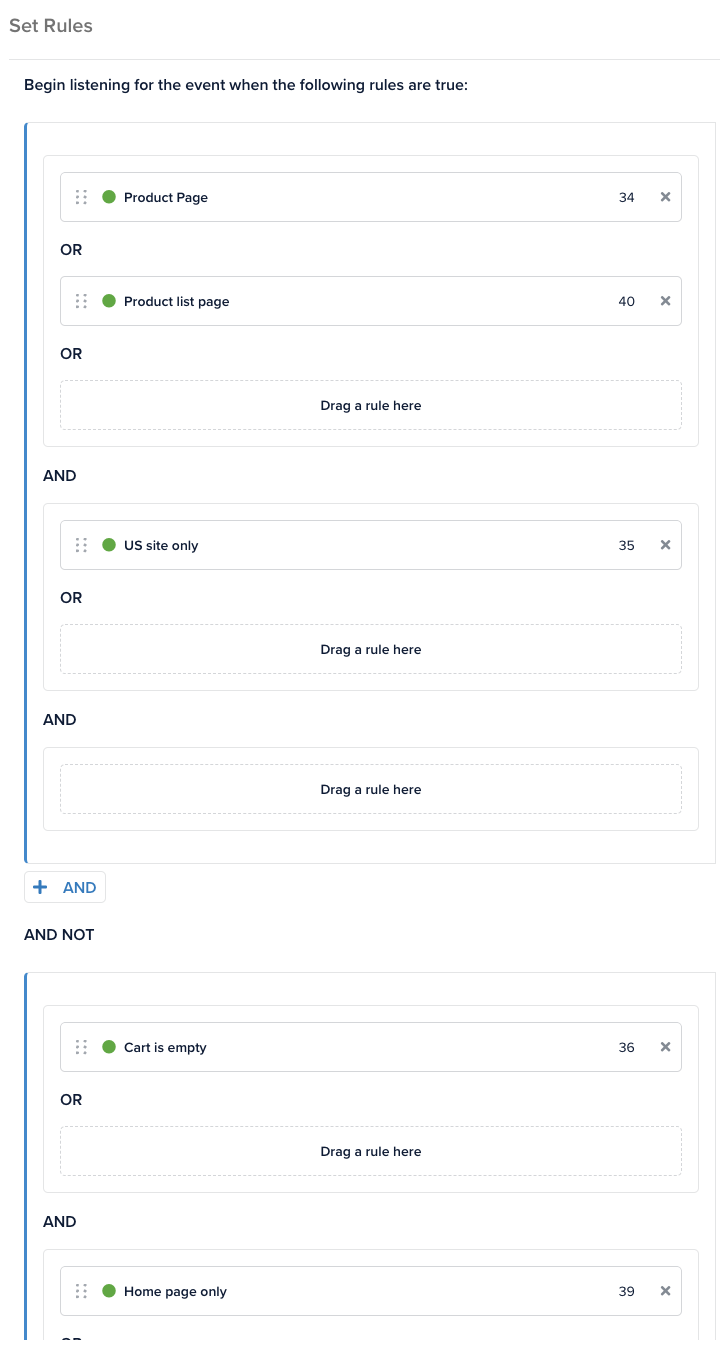Click green status dot of US site only
Screen dimensions: 720x1360
(109, 545)
